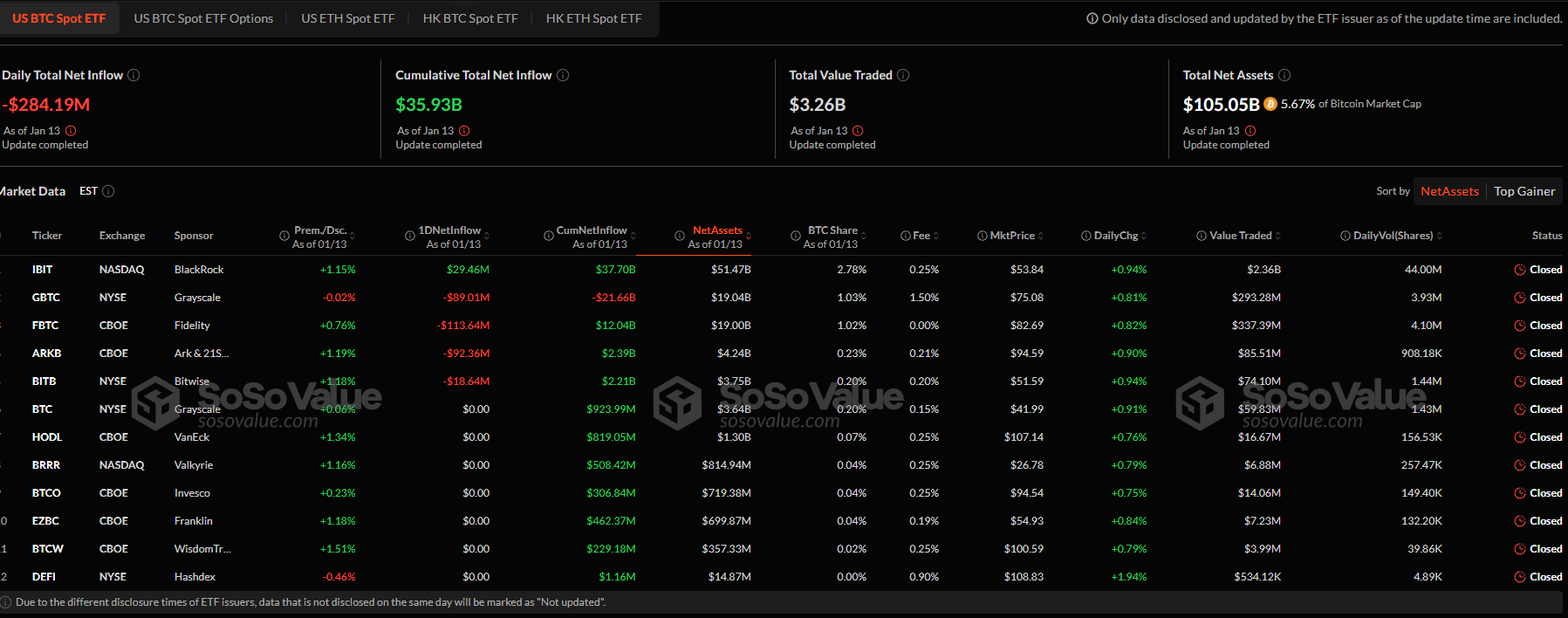
Task: Switch sorting to Top Gainer
Action: (1523, 191)
